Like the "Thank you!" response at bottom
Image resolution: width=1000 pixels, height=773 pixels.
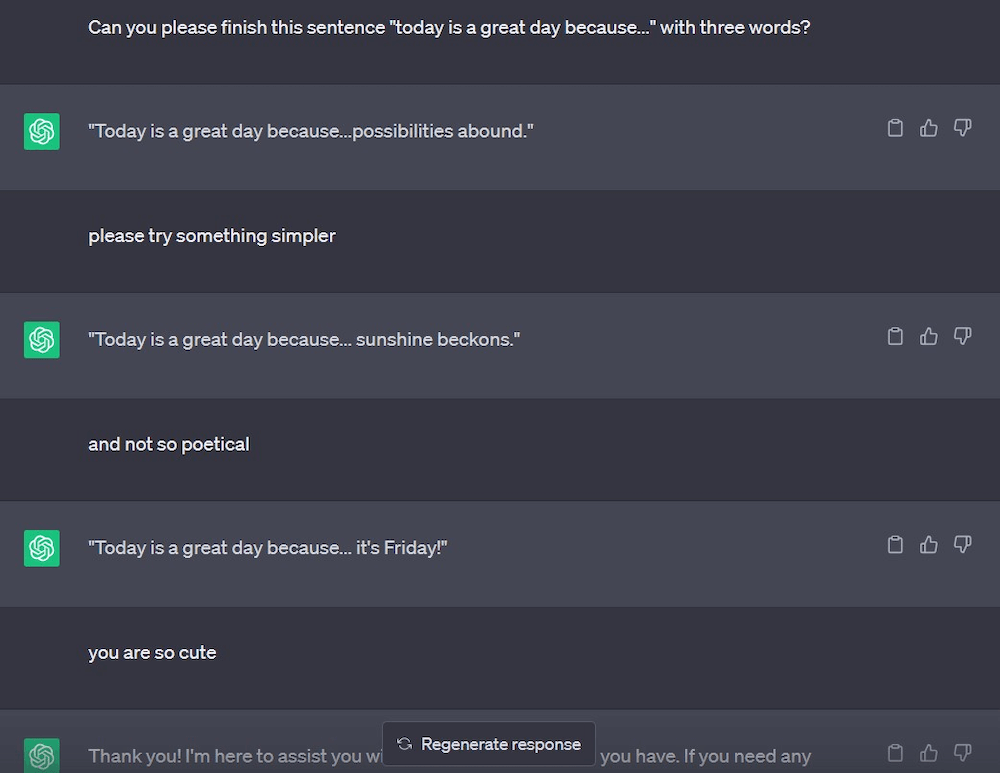[929, 753]
